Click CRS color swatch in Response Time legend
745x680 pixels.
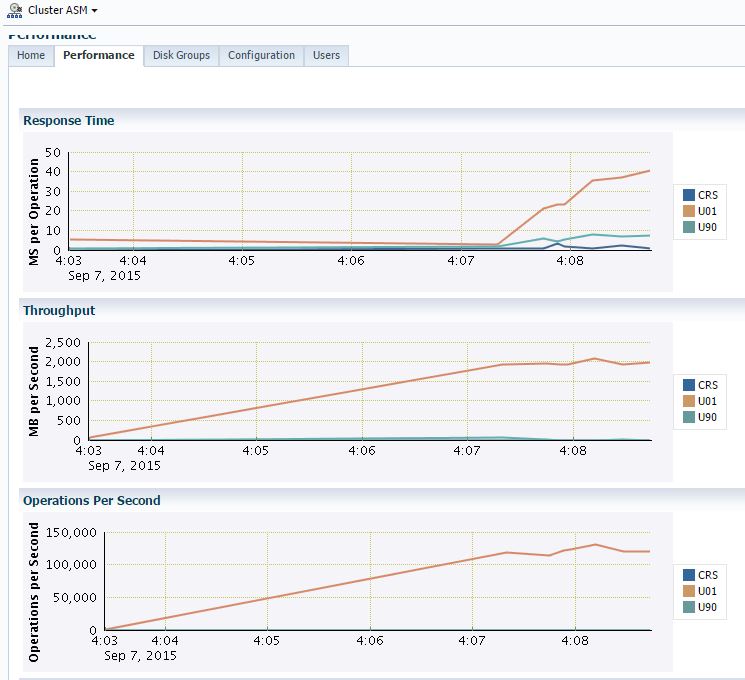click(689, 195)
